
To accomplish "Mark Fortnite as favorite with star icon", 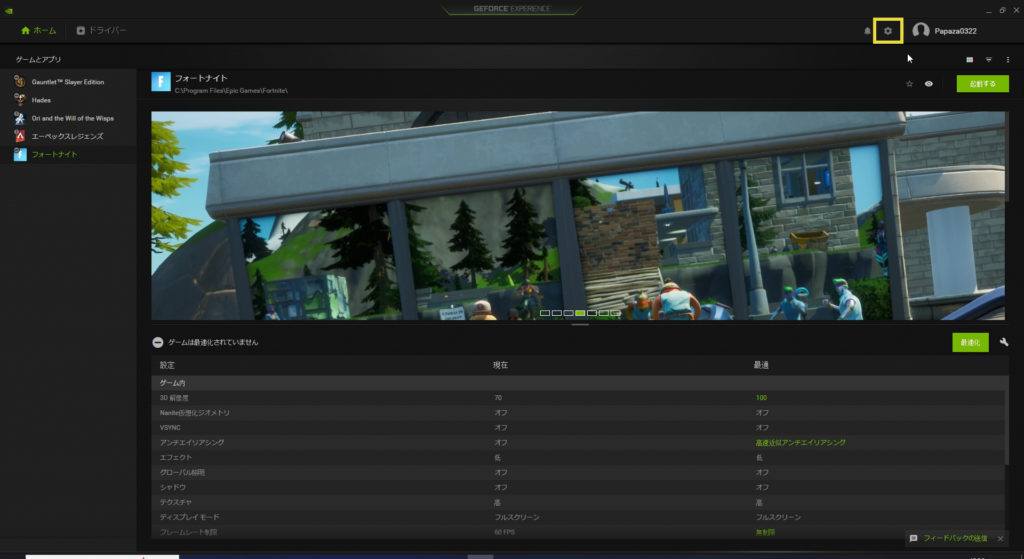I will [x=909, y=84].
